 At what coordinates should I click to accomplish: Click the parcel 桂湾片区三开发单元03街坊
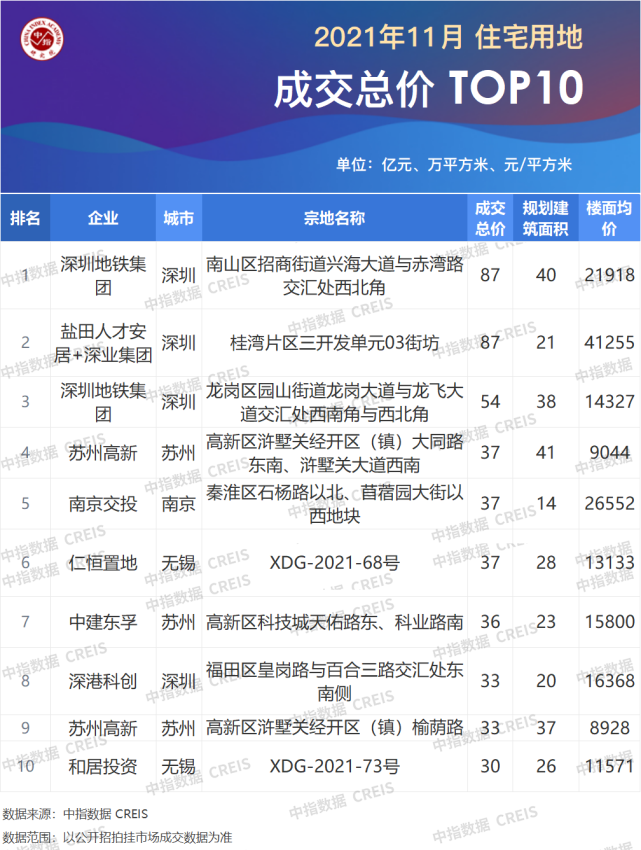pyautogui.click(x=334, y=343)
